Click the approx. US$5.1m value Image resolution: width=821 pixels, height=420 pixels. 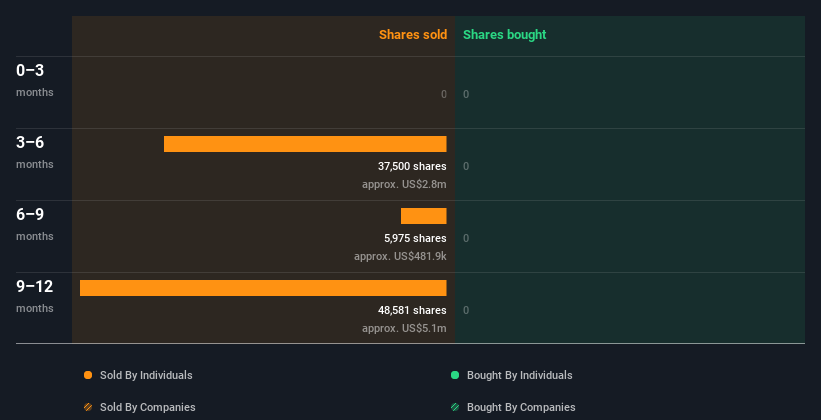pos(404,328)
